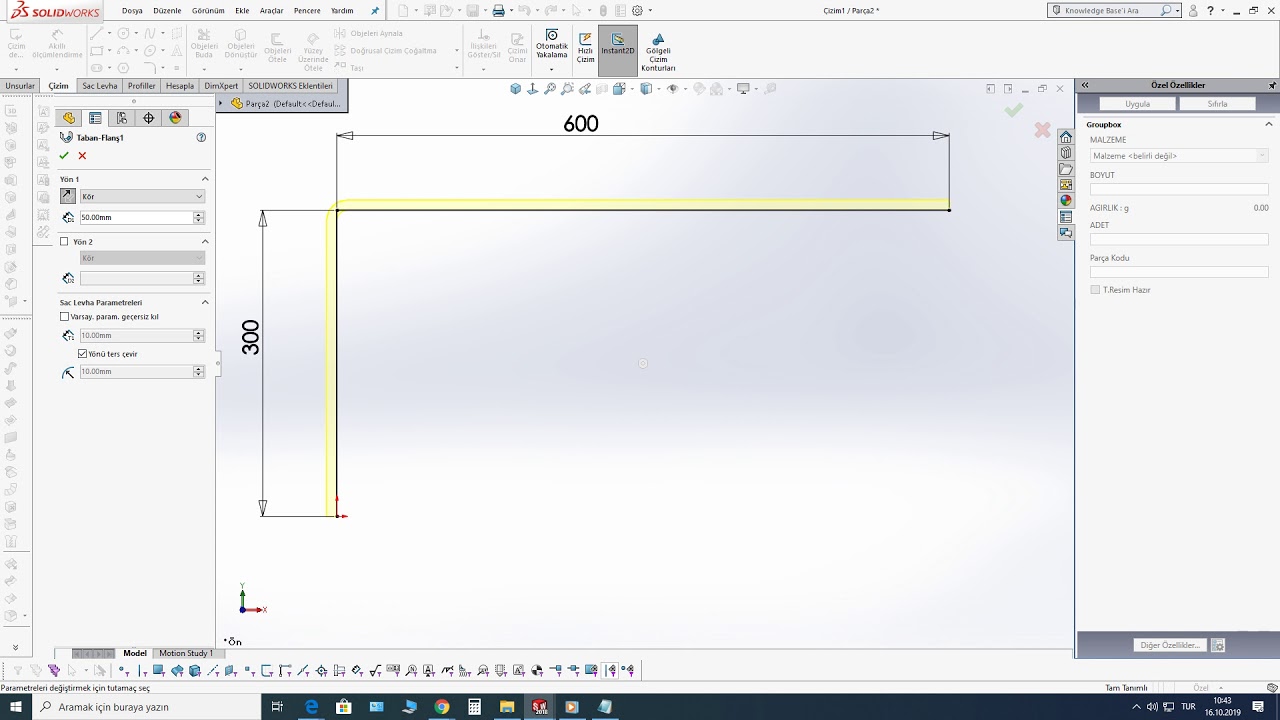This screenshot has width=1280, height=720.
Task: Click the Yön 1 reverse direction arrow button
Action: click(68, 196)
